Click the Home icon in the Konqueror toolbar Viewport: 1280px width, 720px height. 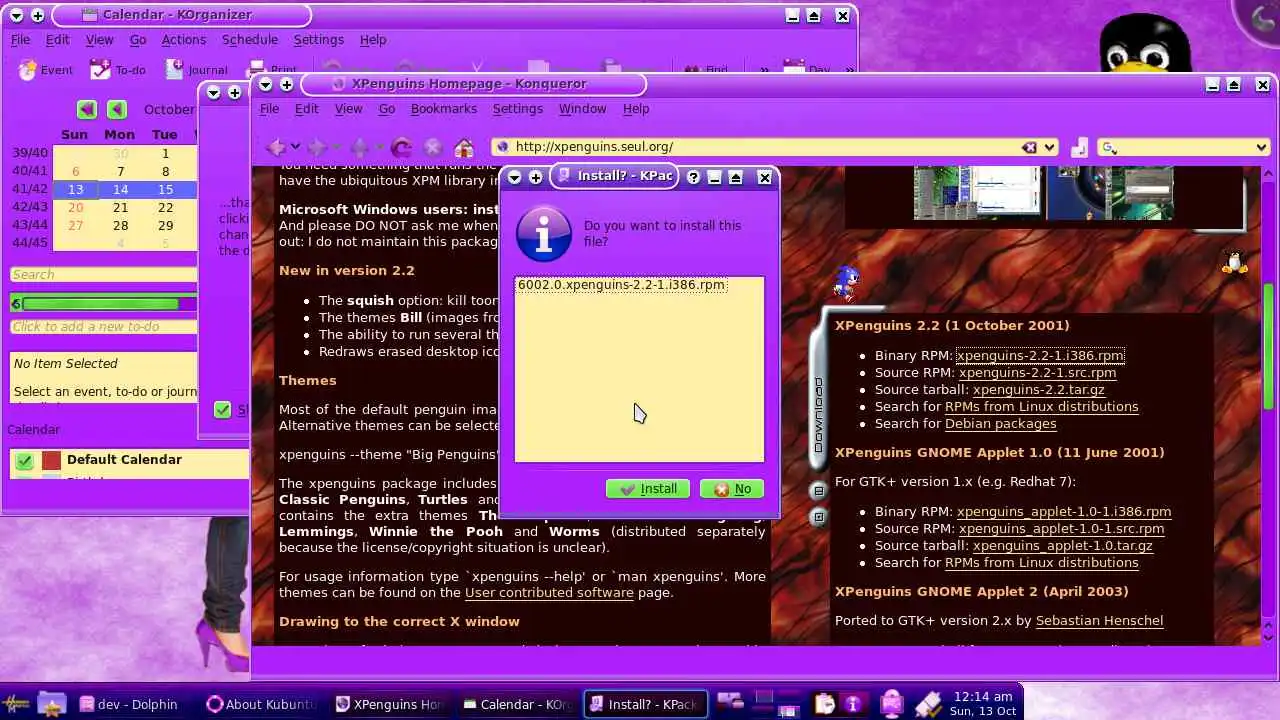click(x=464, y=147)
